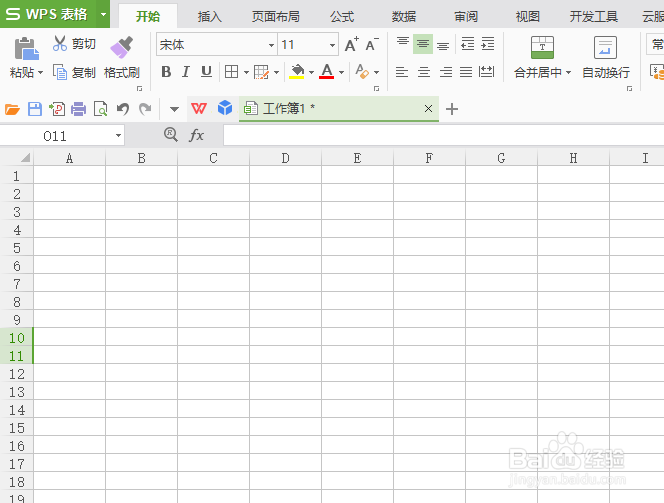Toggle middle vertical alignment
Screen dimensions: 664x503
423,44
